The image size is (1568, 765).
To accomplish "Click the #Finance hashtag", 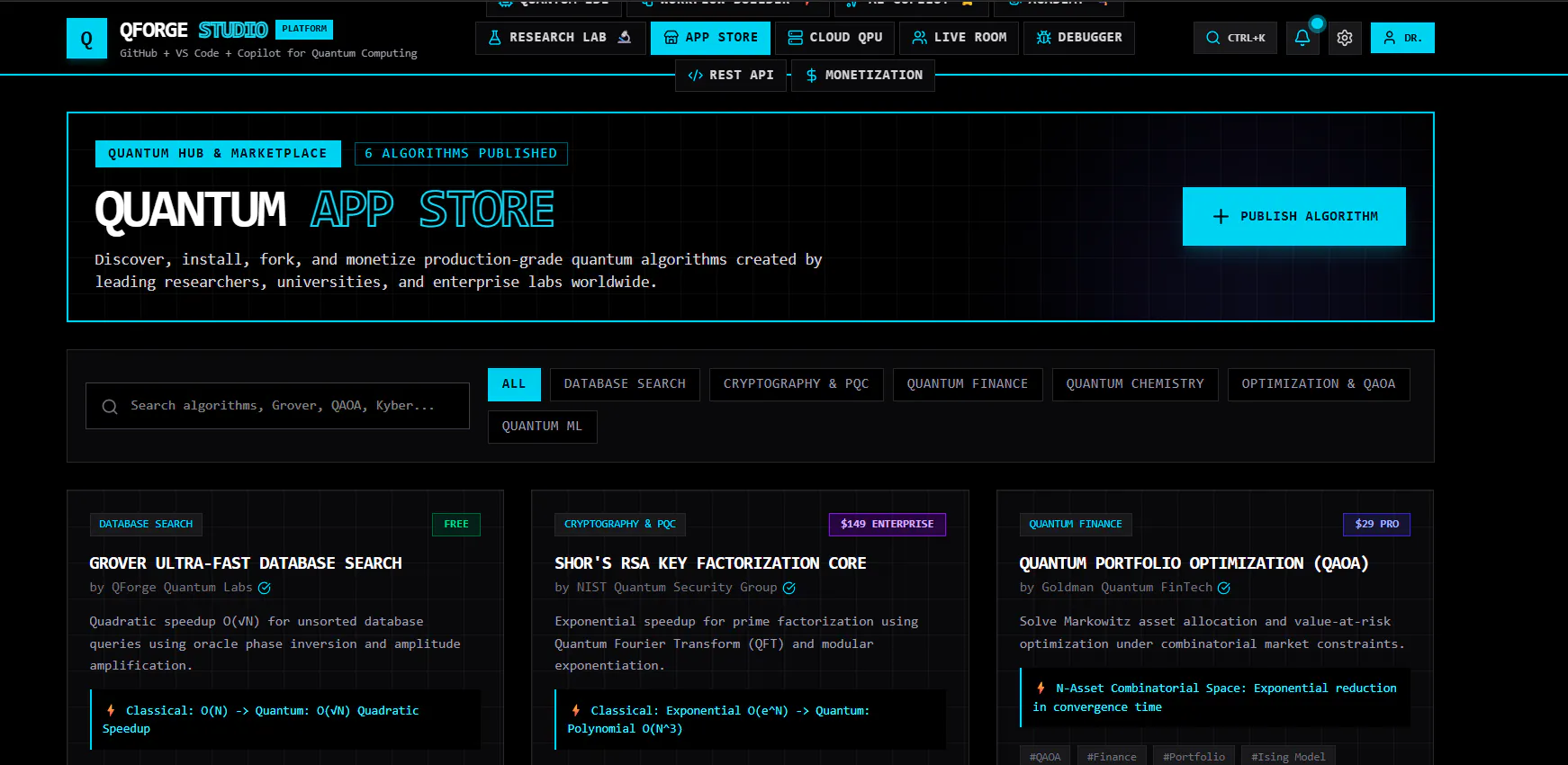I will 1112,757.
